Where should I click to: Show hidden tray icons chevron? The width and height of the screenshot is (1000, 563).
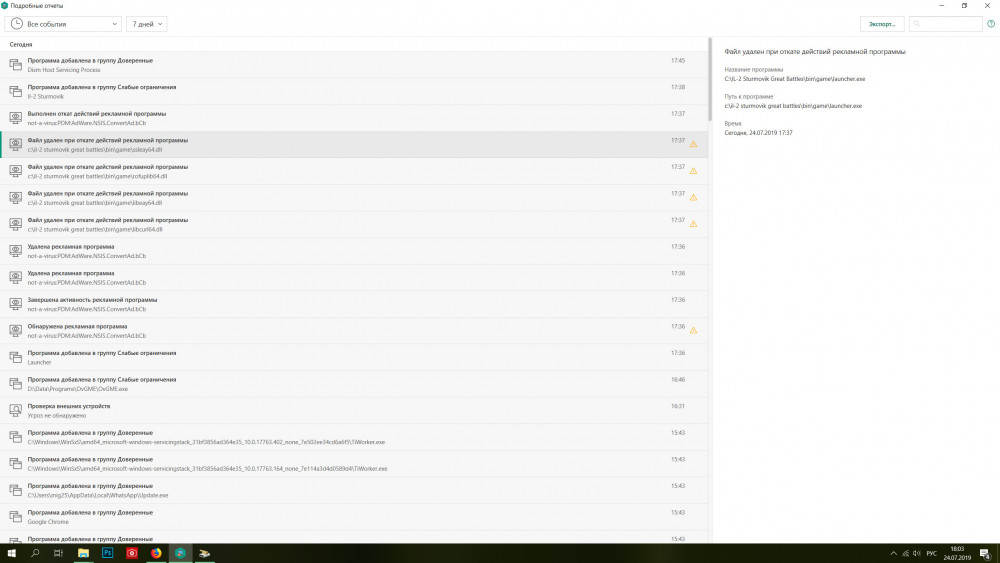893,553
